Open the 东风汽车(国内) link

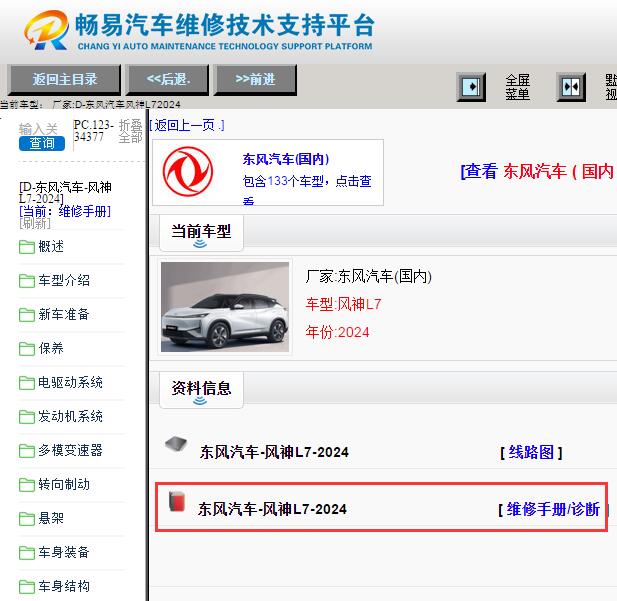coord(286,159)
